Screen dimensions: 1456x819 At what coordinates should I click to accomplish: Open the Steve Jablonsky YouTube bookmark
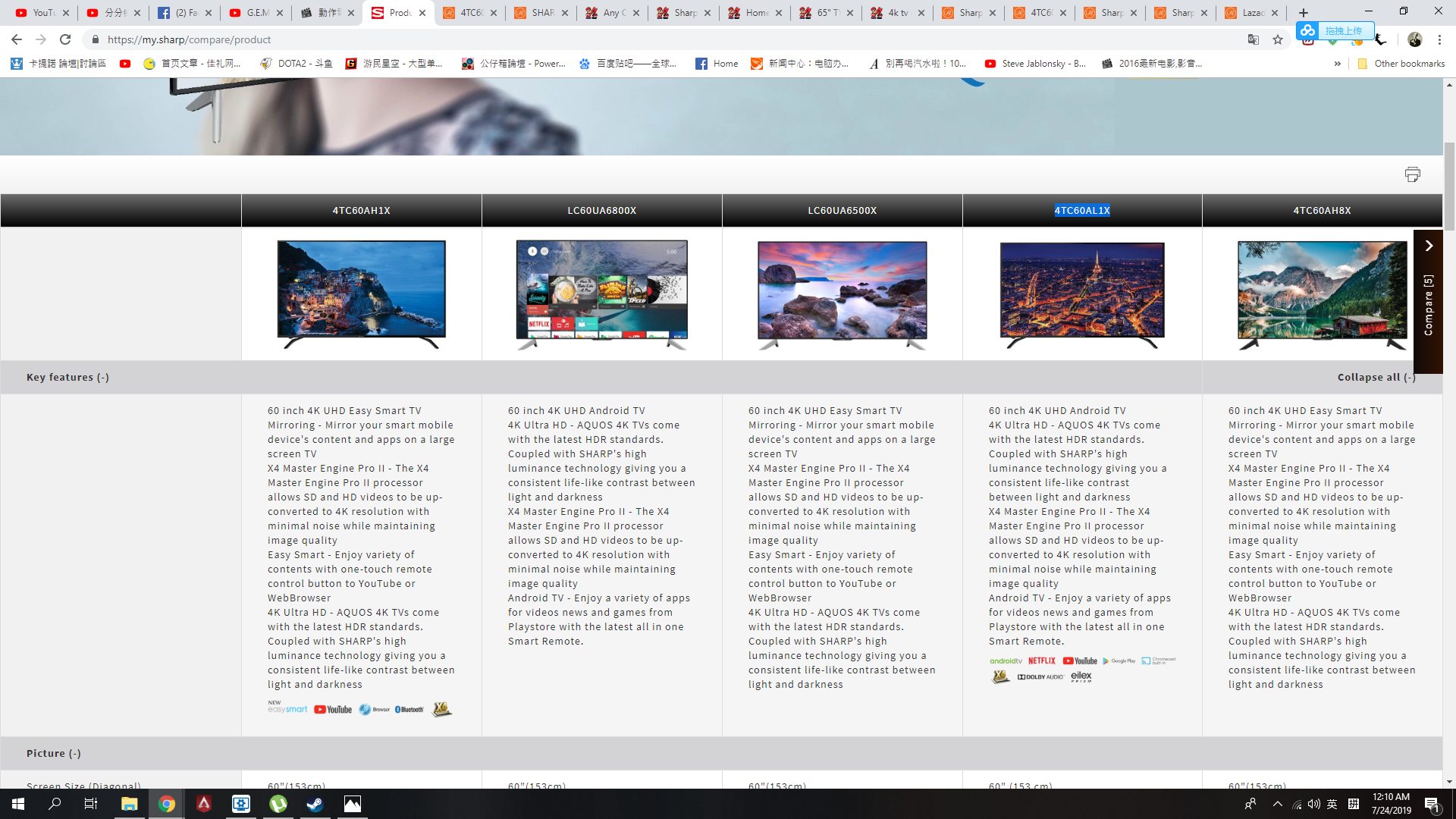coord(1035,64)
